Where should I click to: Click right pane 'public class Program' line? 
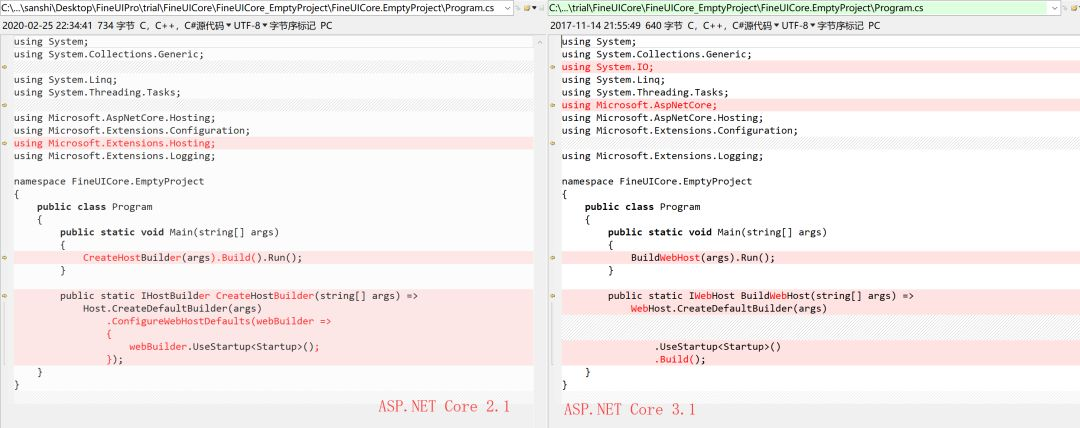[x=643, y=207]
